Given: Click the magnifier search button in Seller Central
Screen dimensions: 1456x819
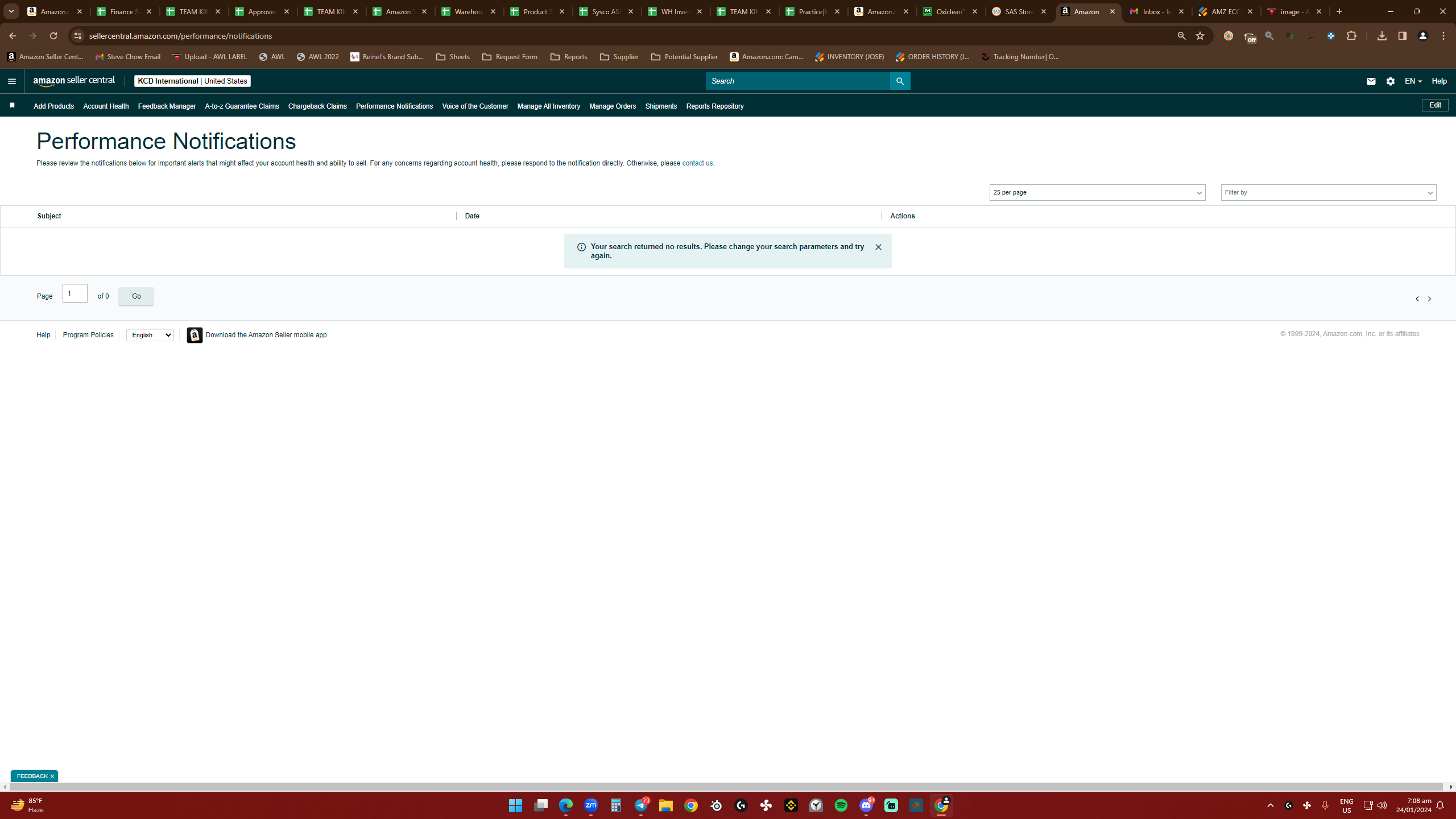Looking at the screenshot, I should (900, 81).
